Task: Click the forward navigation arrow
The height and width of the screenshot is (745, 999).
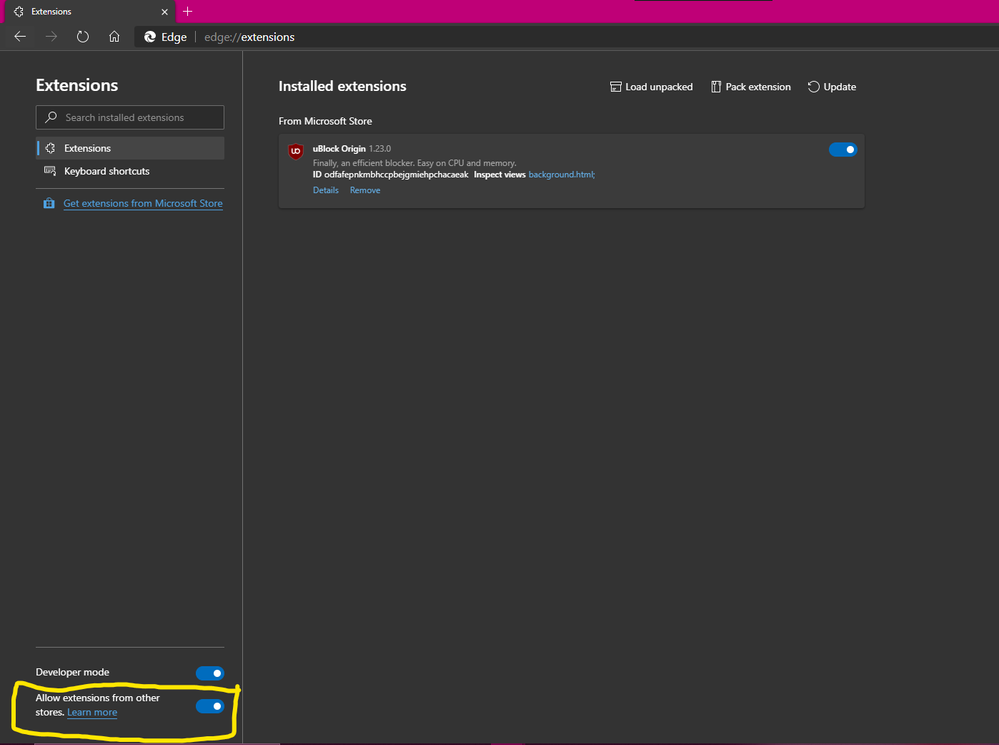Action: coord(52,37)
